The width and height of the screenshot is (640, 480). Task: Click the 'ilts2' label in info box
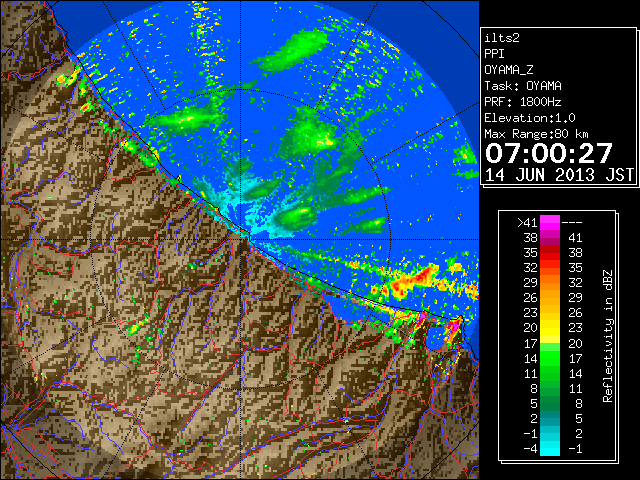[502, 38]
